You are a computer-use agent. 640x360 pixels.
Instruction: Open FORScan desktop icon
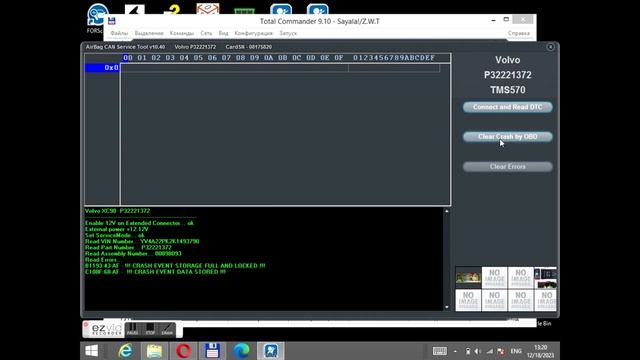point(97,18)
